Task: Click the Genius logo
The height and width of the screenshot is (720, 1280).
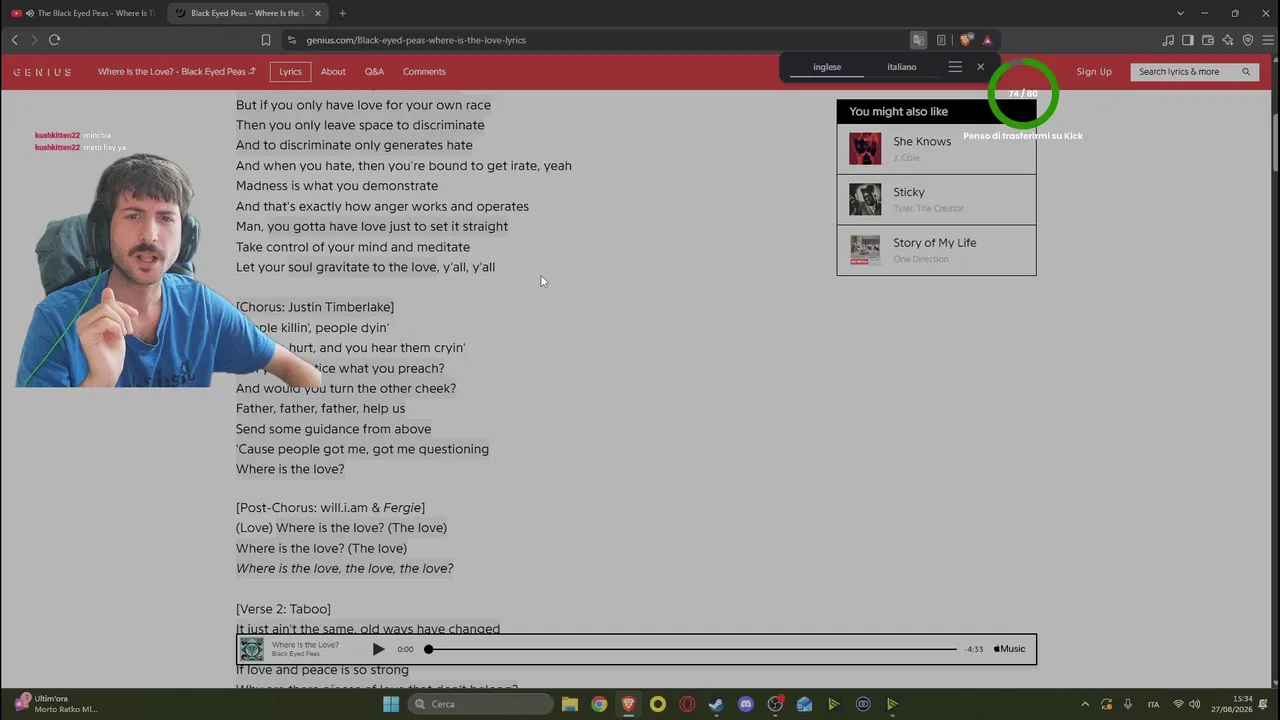Action: point(42,72)
